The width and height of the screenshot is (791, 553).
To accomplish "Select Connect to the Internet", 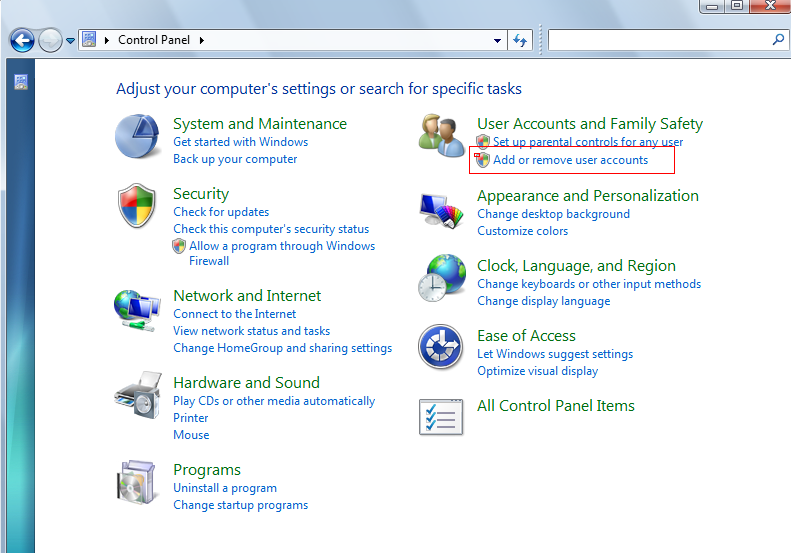I will [x=235, y=314].
